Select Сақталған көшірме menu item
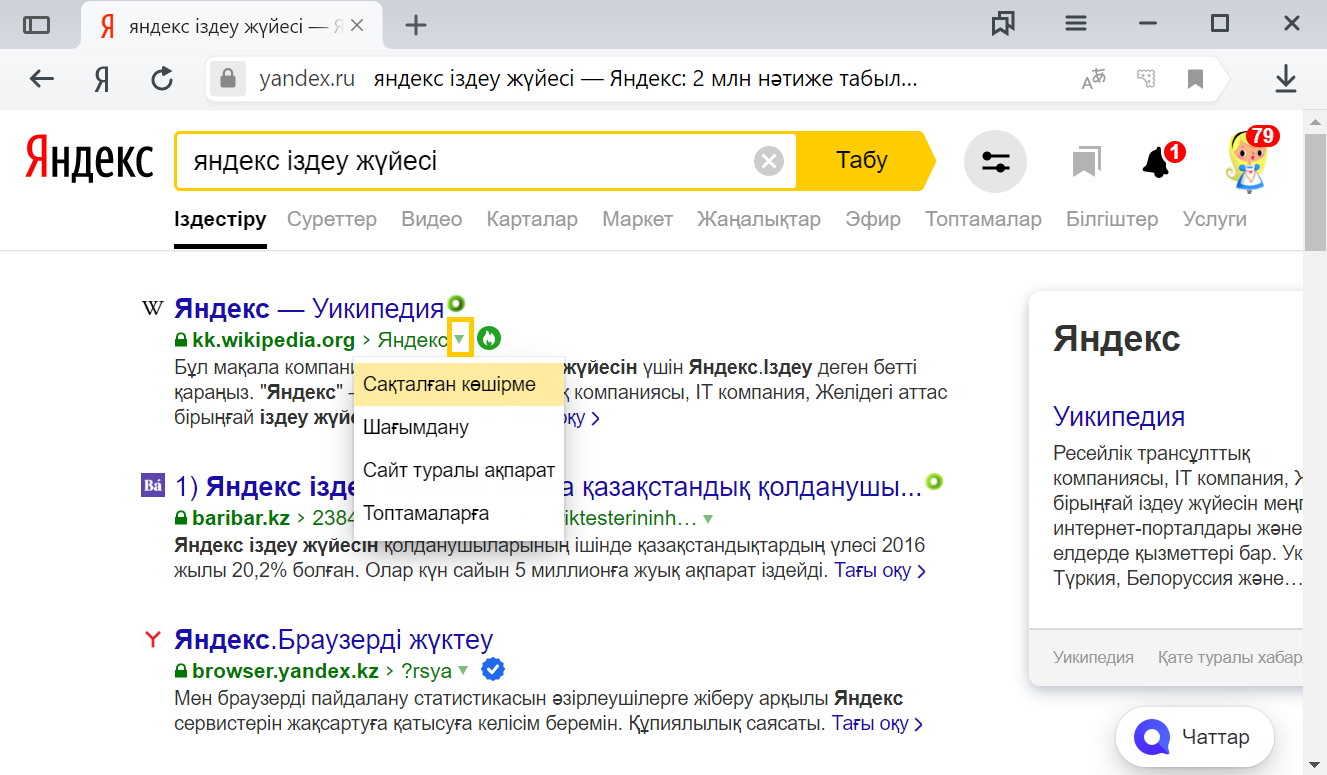This screenshot has height=775, width=1327. click(x=459, y=384)
